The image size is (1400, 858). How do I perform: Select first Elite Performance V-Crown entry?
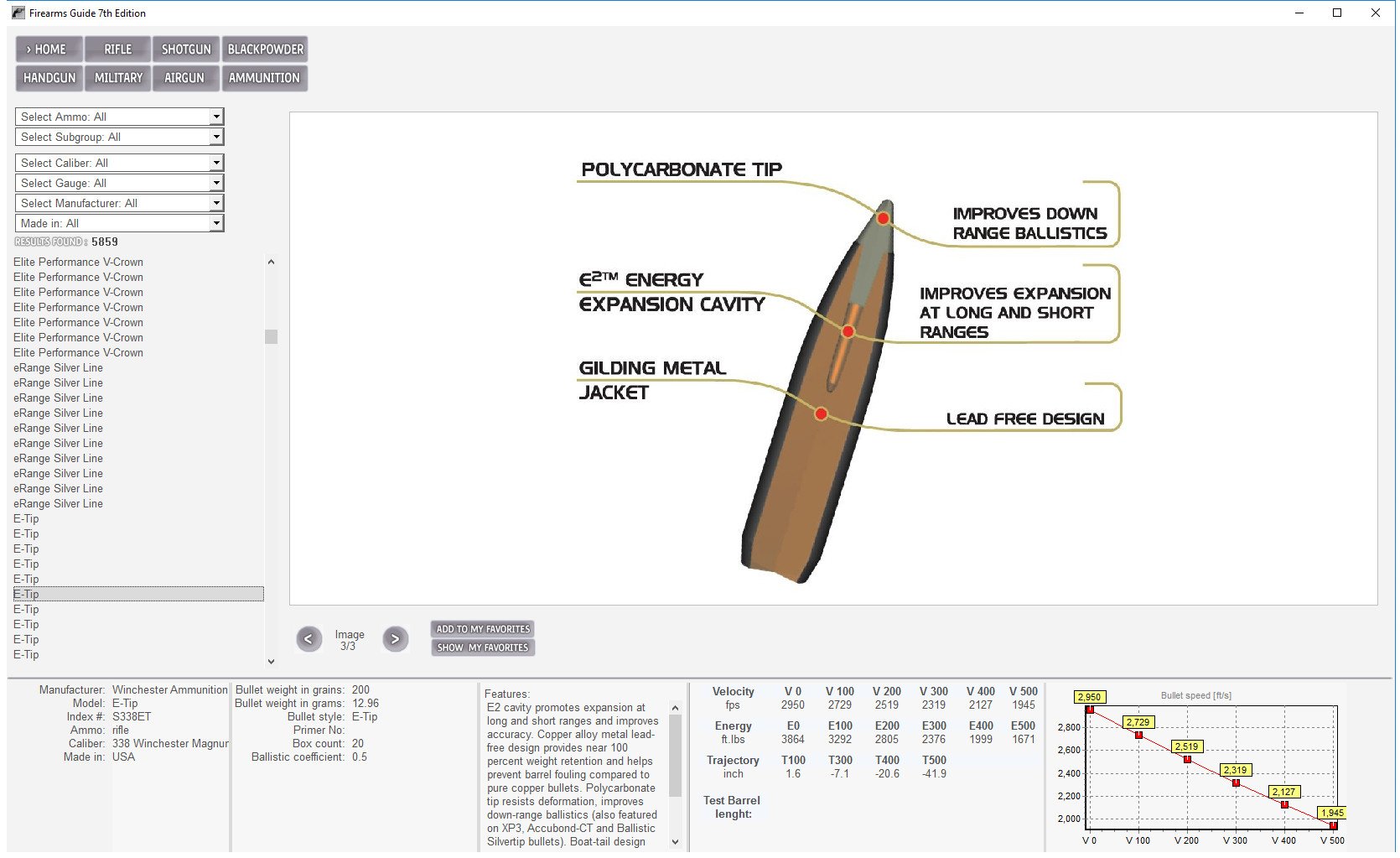point(78,263)
